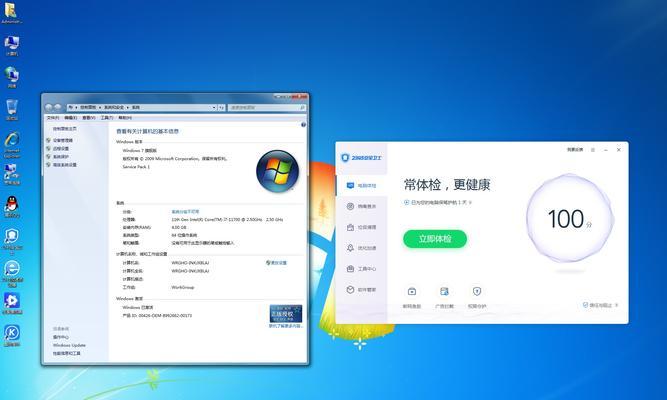The height and width of the screenshot is (400, 667).
Task: Select the 优化加速 rocket icon in the sidebar
Action: [350, 248]
